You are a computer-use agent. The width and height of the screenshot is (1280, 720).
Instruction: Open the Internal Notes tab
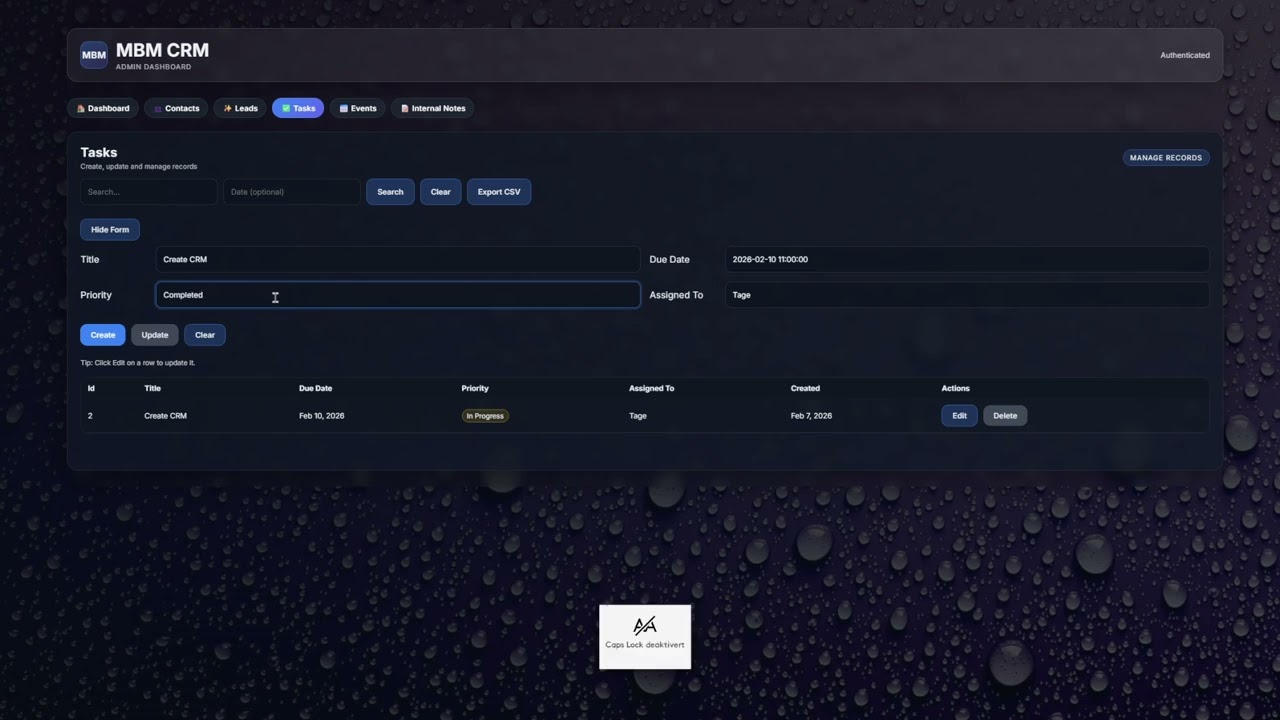click(x=433, y=108)
